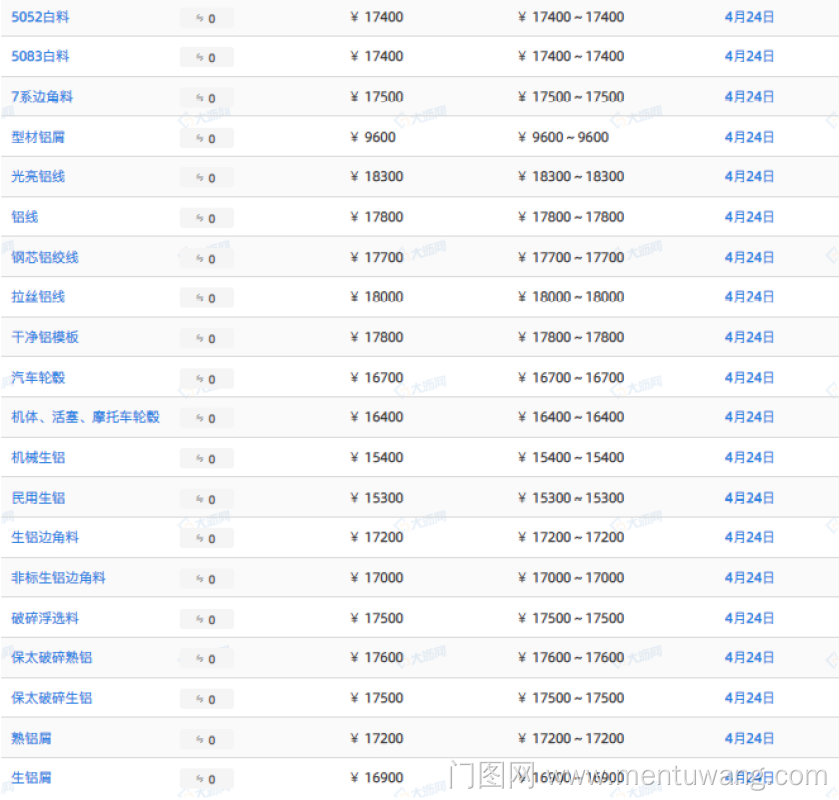839x800 pixels.
Task: Open the 7系边角料 product link
Action: [42, 97]
